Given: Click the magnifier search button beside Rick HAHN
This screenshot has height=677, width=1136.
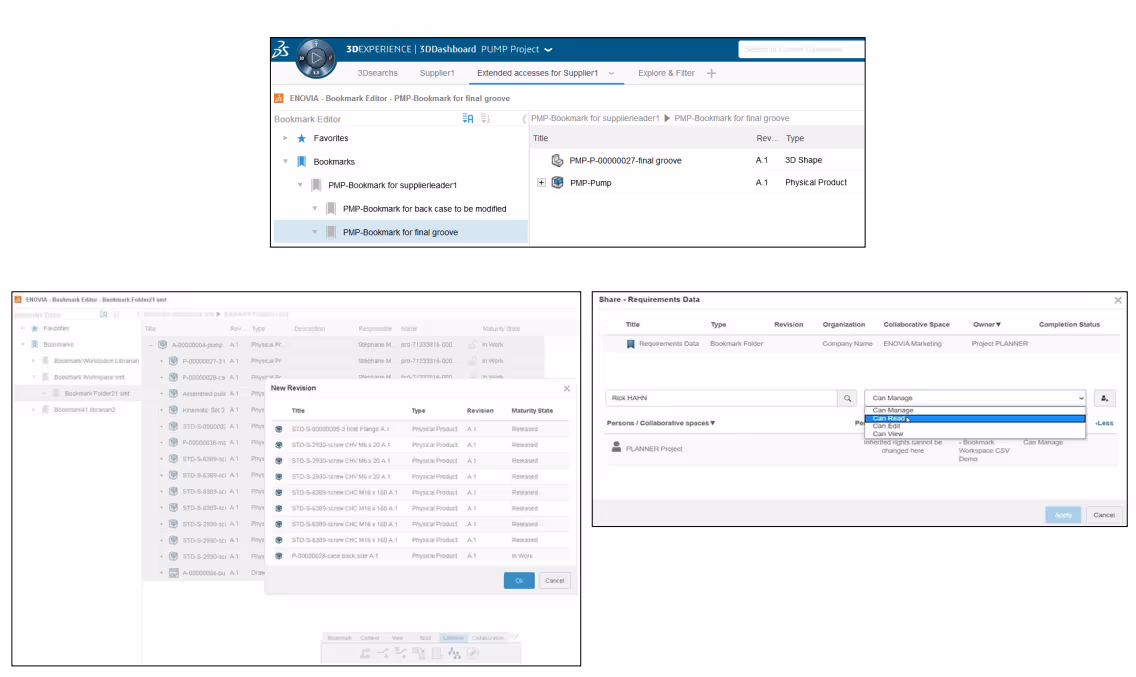Looking at the screenshot, I should click(847, 398).
